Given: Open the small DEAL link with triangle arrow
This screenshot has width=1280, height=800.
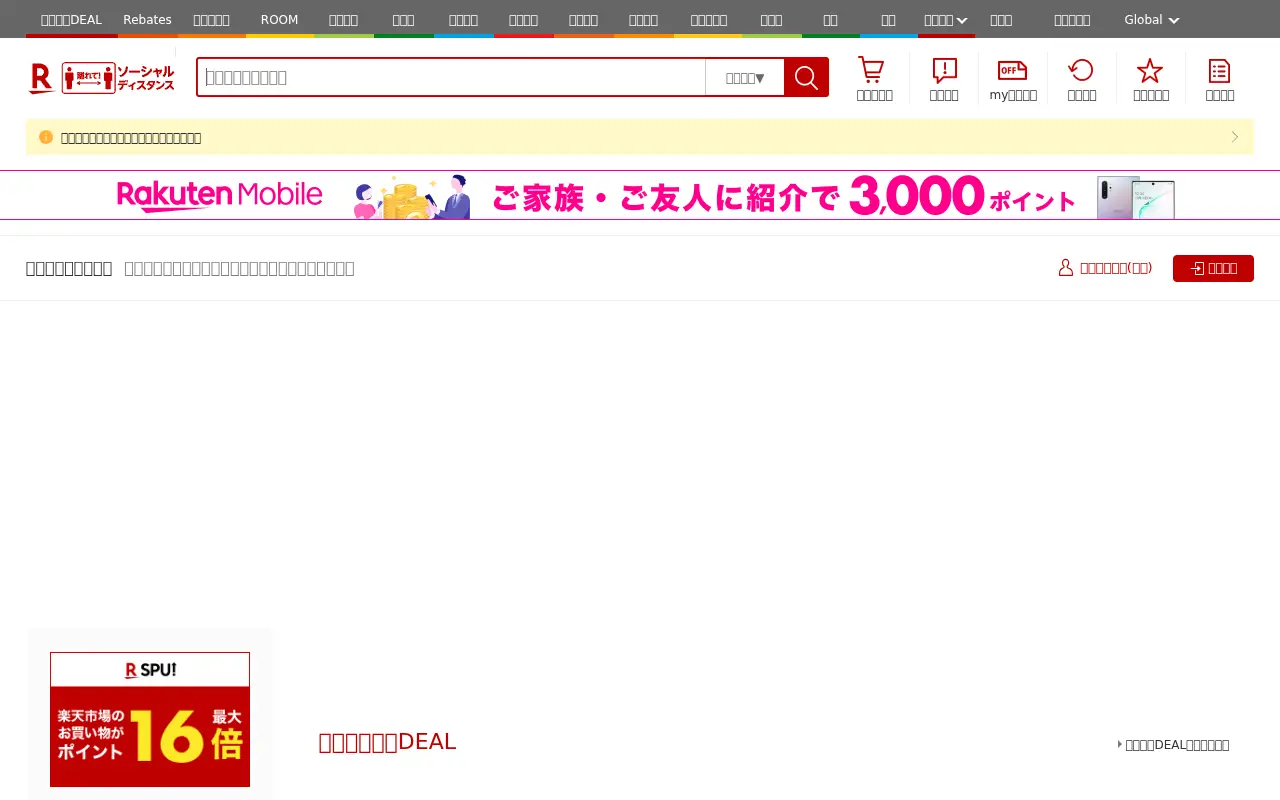Looking at the screenshot, I should [1173, 745].
